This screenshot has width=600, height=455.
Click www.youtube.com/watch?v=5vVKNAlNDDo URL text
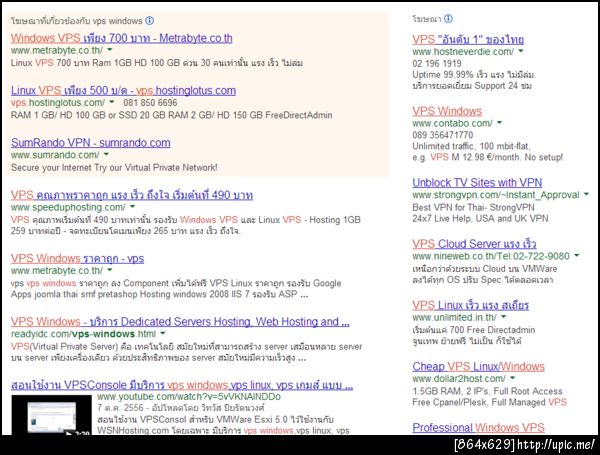coord(189,397)
